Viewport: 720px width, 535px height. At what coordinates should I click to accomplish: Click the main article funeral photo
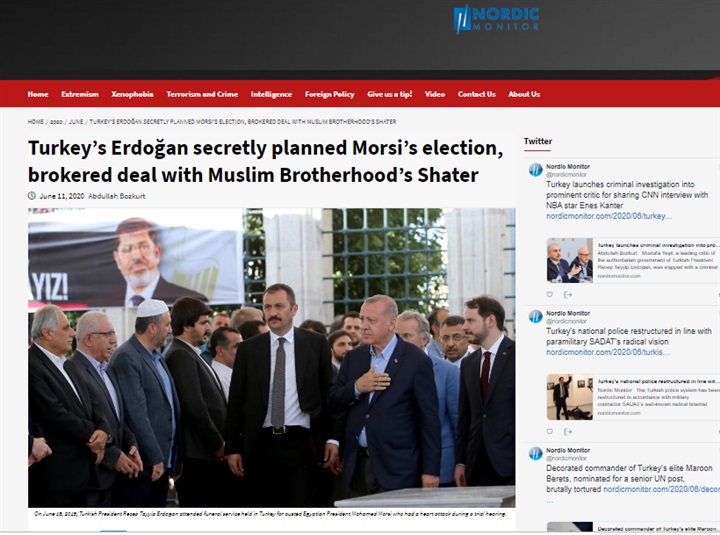point(271,358)
